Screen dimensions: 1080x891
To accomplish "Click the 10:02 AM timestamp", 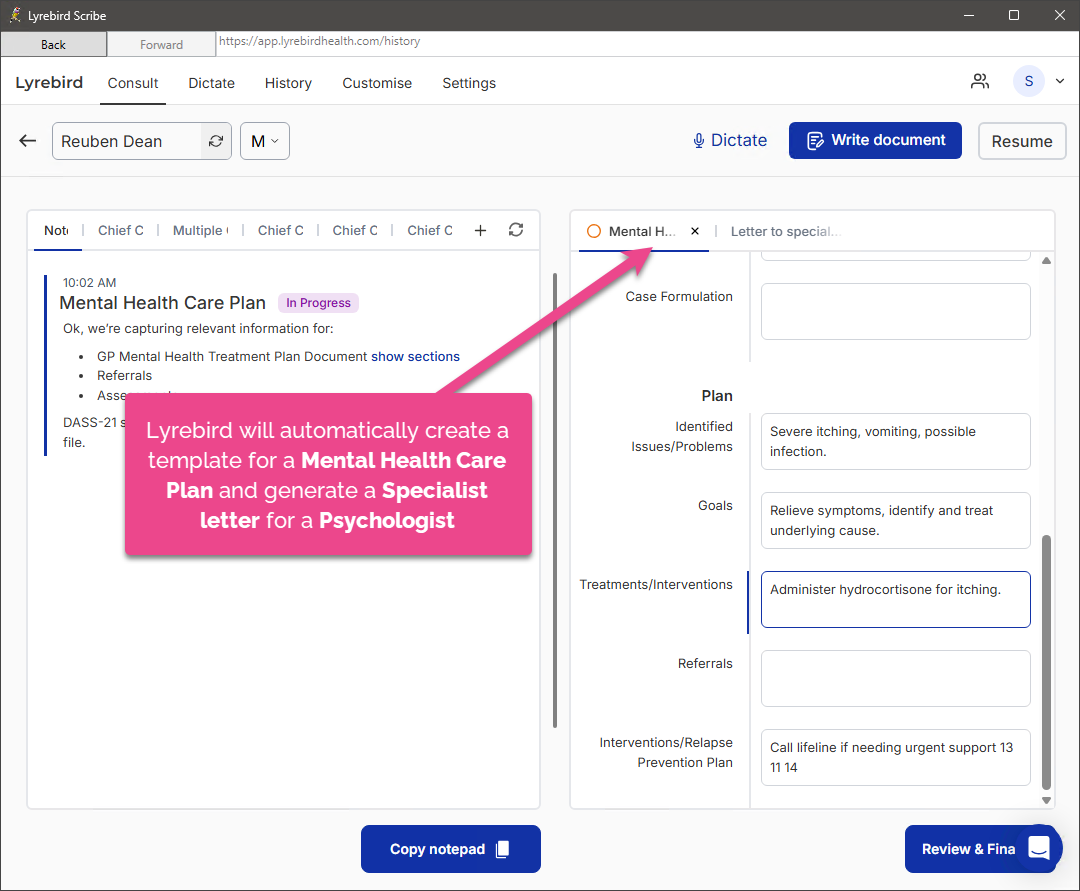I will tap(90, 283).
